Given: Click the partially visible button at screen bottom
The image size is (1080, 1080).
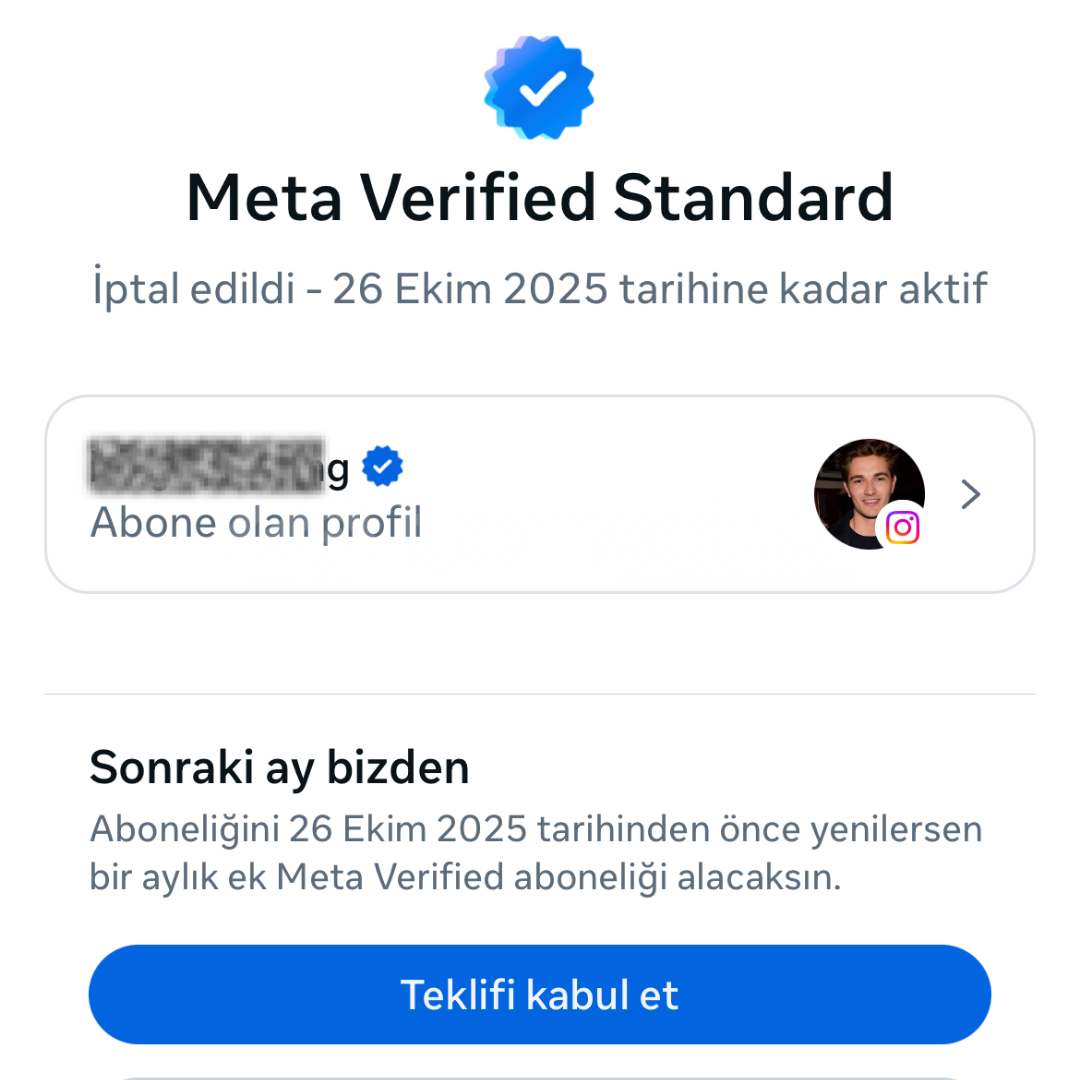Looking at the screenshot, I should click(539, 1077).
